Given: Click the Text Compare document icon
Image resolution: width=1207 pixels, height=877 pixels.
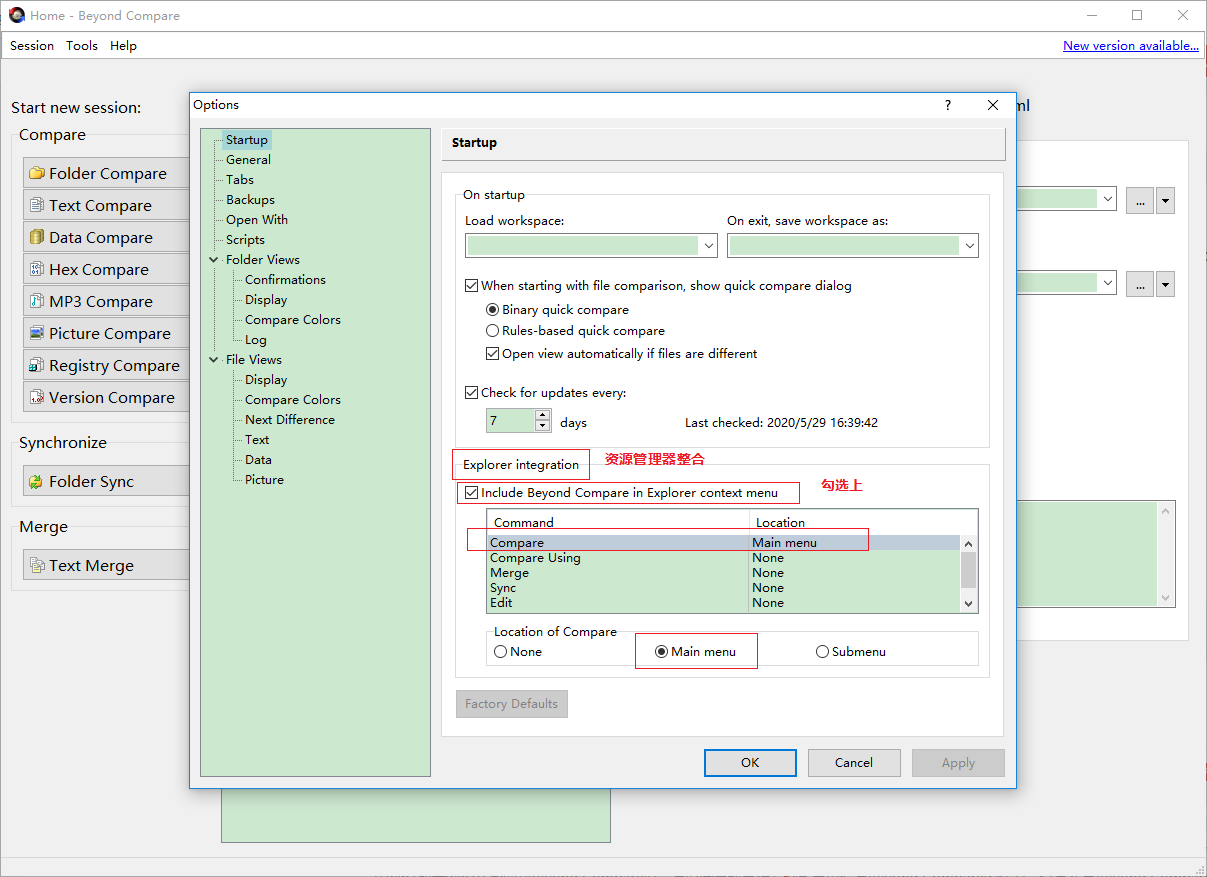Looking at the screenshot, I should point(37,205).
